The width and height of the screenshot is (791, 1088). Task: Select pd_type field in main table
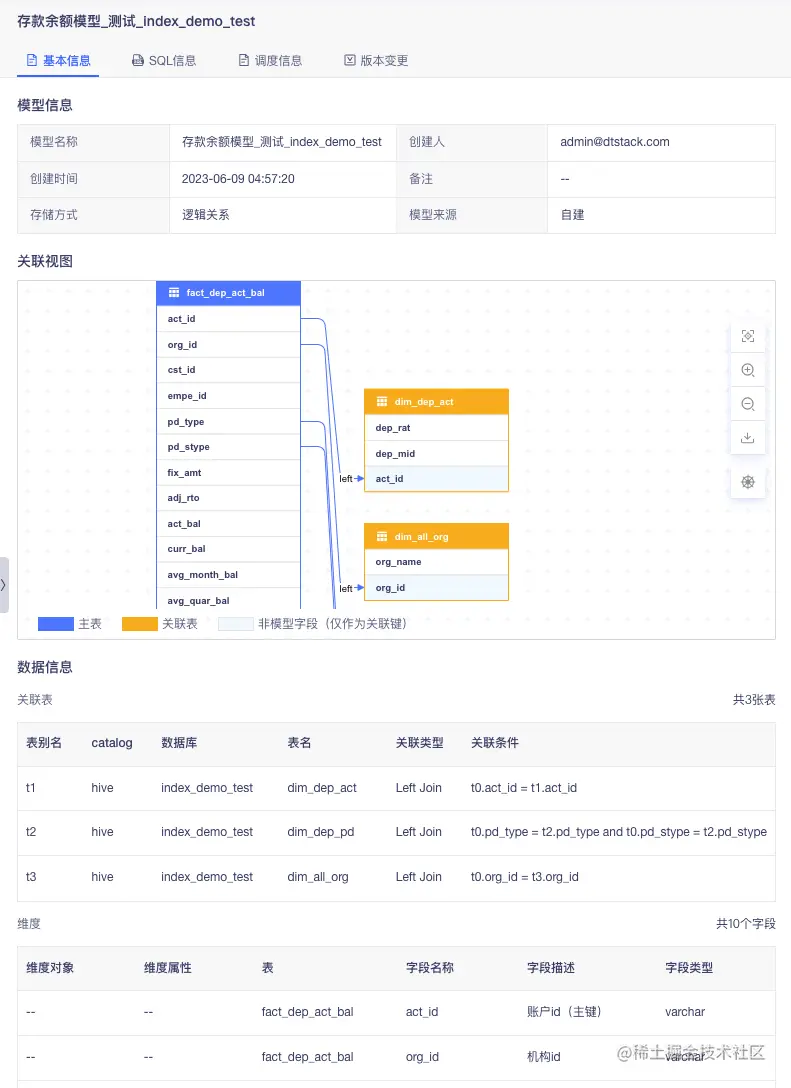(x=228, y=421)
